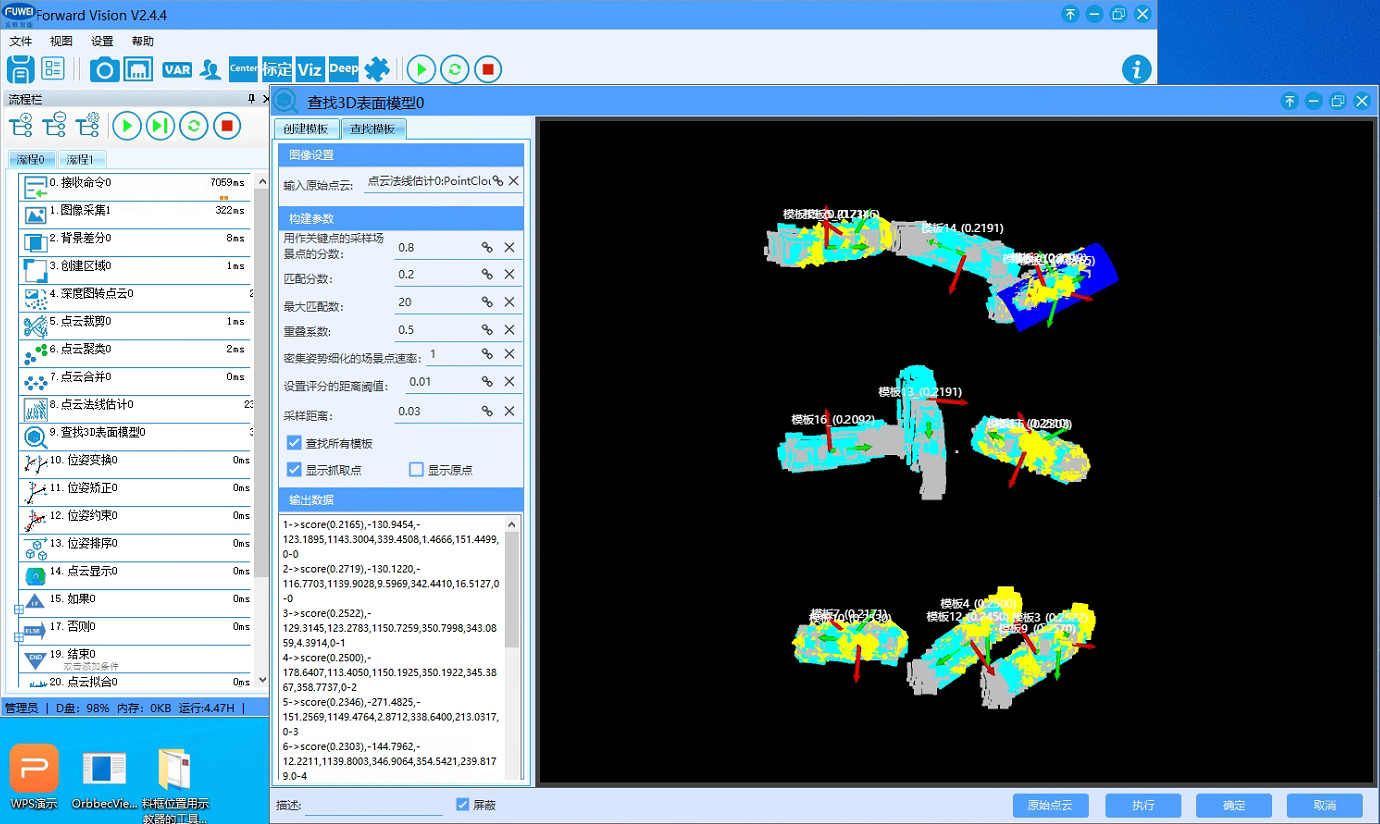Viewport: 1380px width, 824px height.
Task: Run the flow in 流程栏 panel
Action: pos(127,125)
